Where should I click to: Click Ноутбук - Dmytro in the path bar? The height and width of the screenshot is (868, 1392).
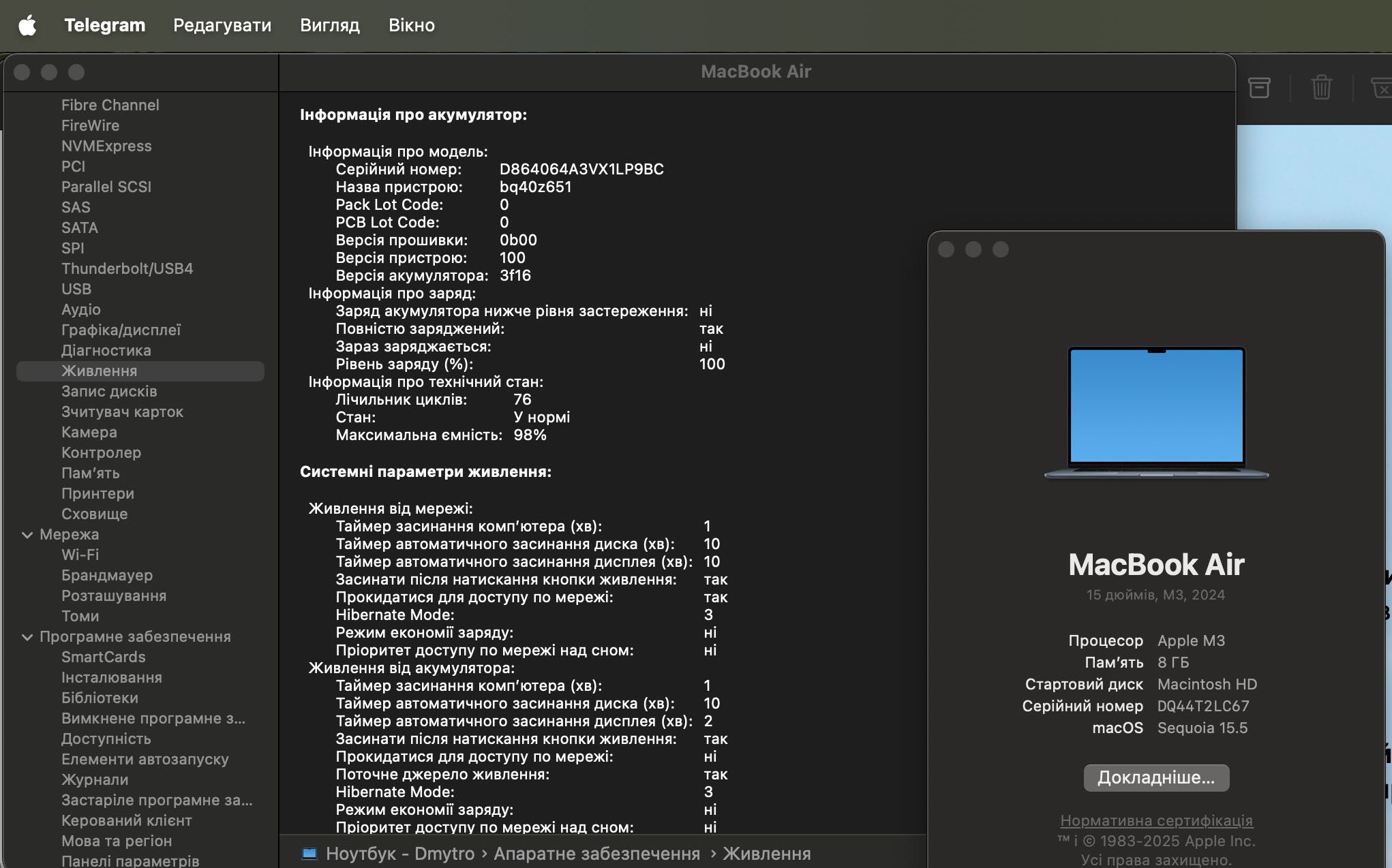(x=400, y=854)
